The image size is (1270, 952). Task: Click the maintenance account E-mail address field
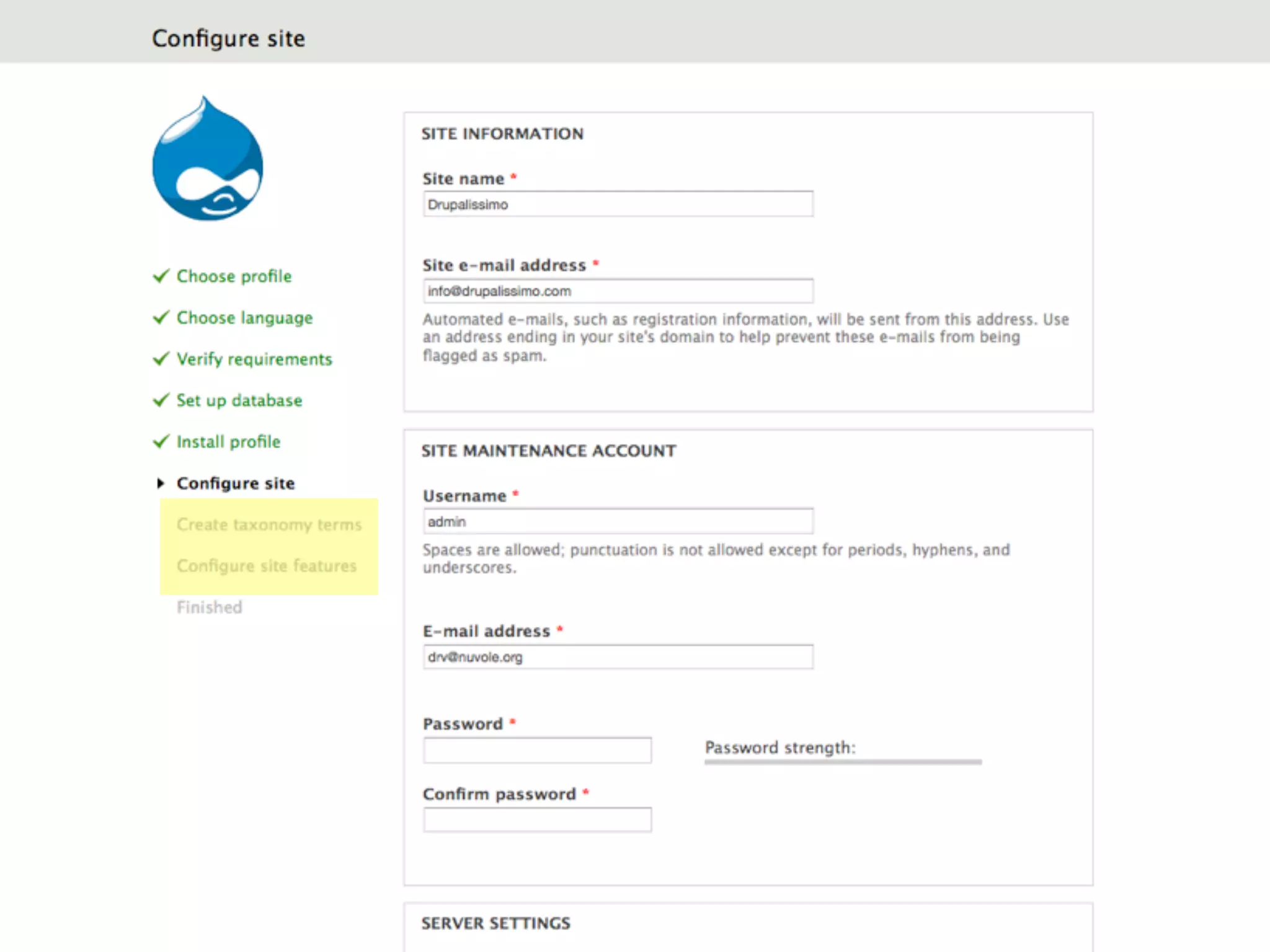click(618, 657)
